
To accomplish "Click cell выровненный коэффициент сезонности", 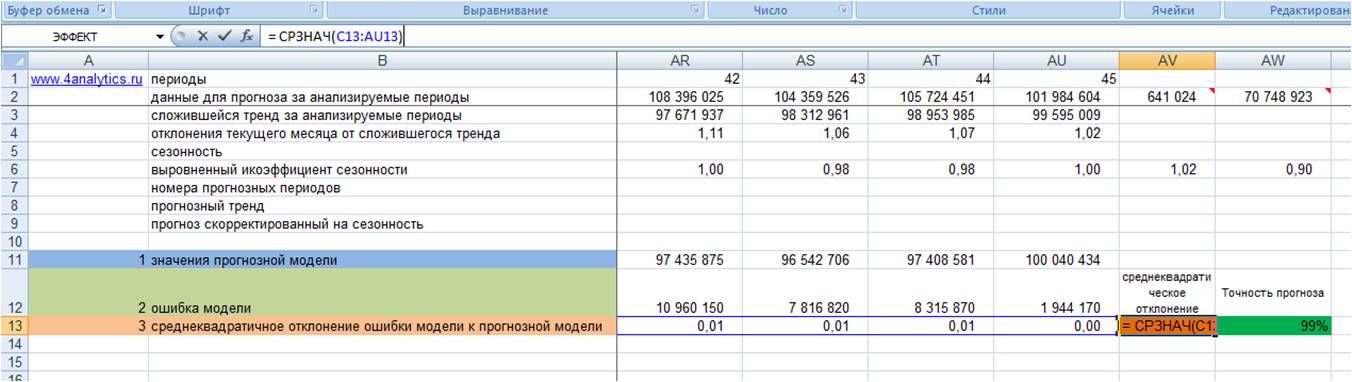I will coord(382,170).
